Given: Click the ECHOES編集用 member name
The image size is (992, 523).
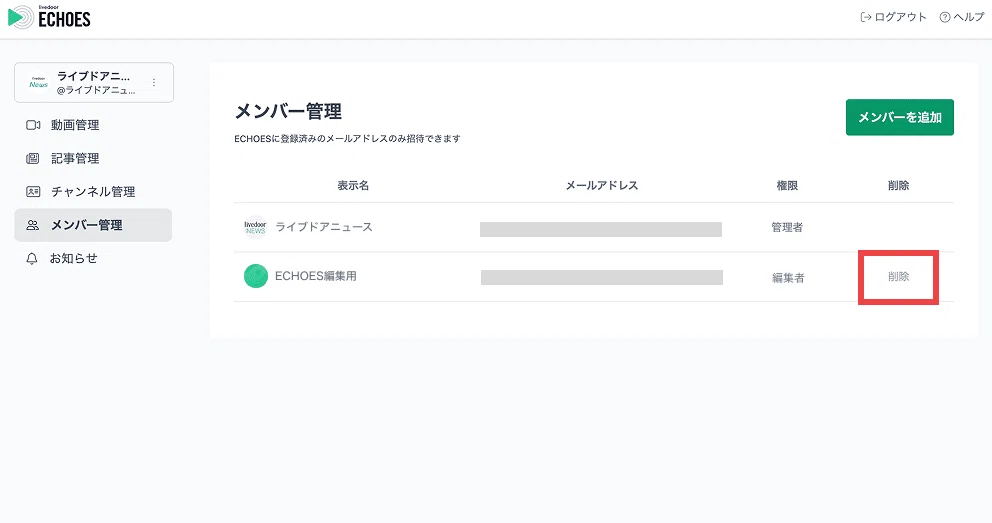Looking at the screenshot, I should (x=316, y=276).
